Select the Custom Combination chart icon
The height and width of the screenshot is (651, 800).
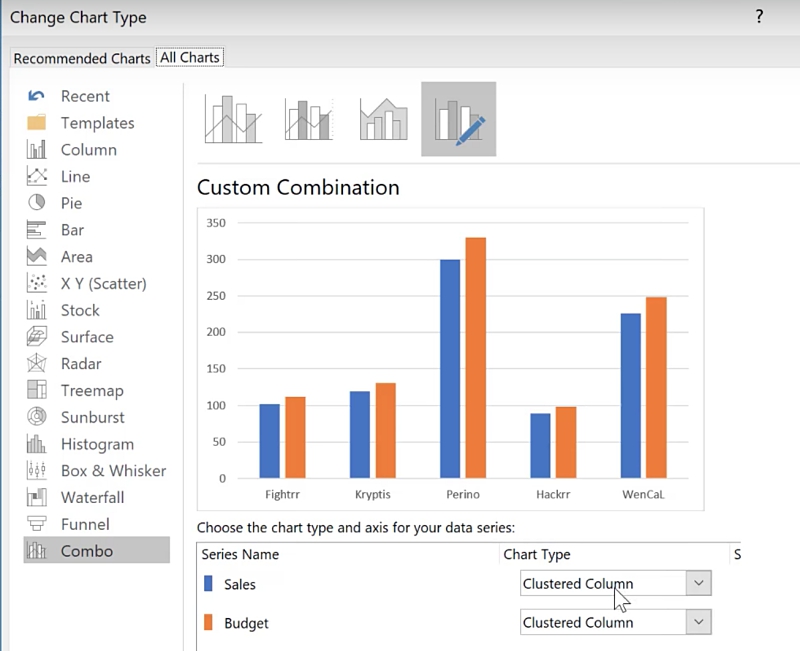point(459,119)
